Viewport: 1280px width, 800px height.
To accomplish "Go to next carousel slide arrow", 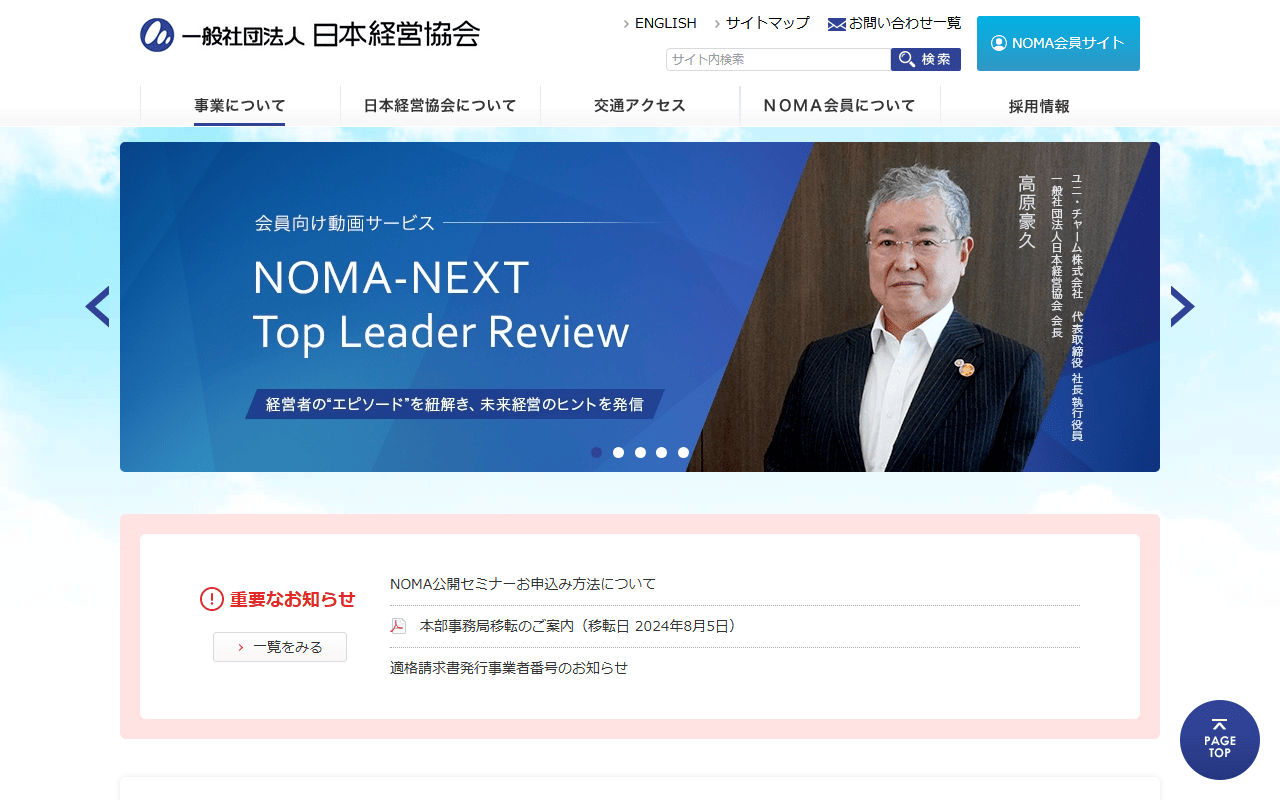I will click(1182, 307).
